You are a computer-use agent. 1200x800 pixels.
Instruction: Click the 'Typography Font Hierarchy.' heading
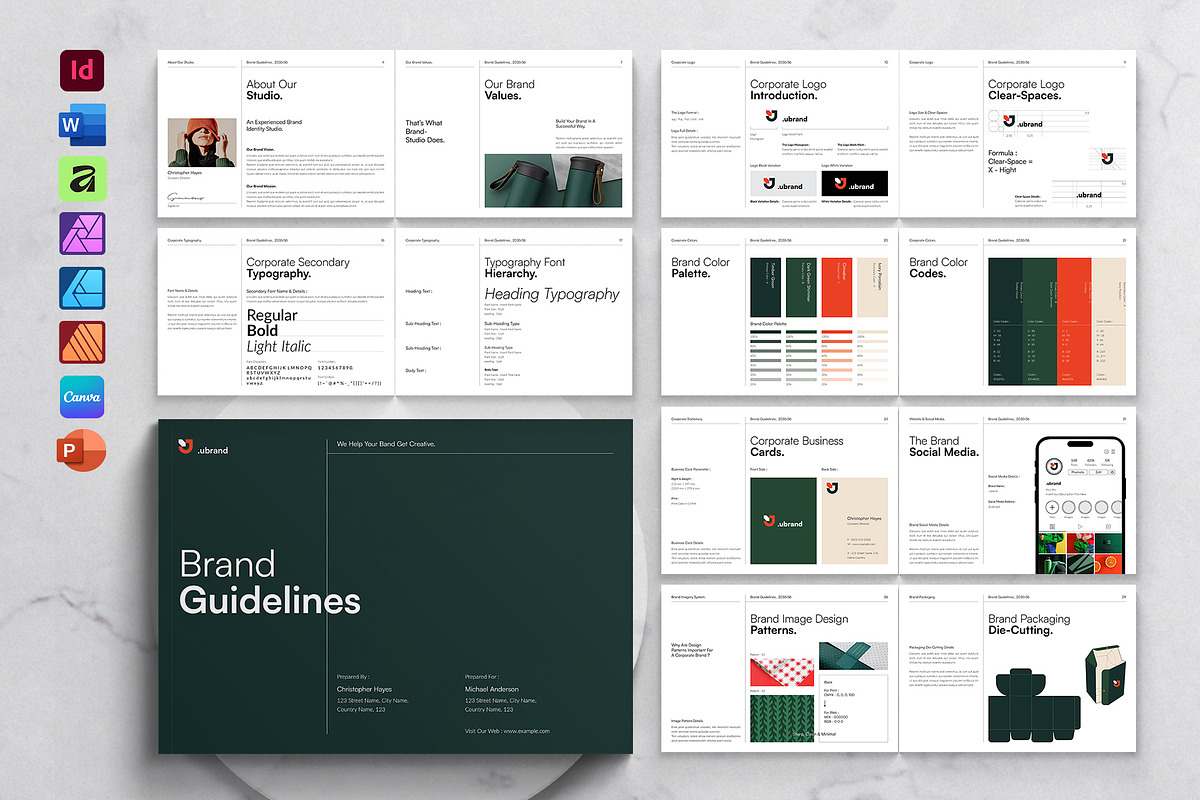coord(525,268)
